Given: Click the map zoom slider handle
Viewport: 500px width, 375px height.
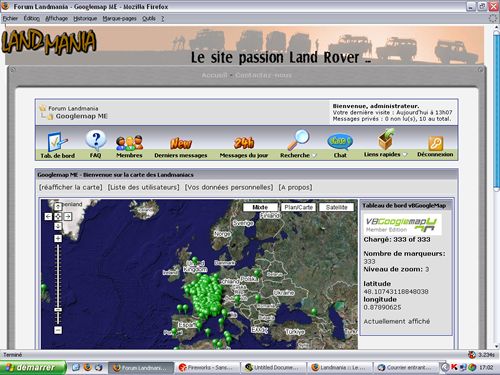Looking at the screenshot, I should [58, 310].
